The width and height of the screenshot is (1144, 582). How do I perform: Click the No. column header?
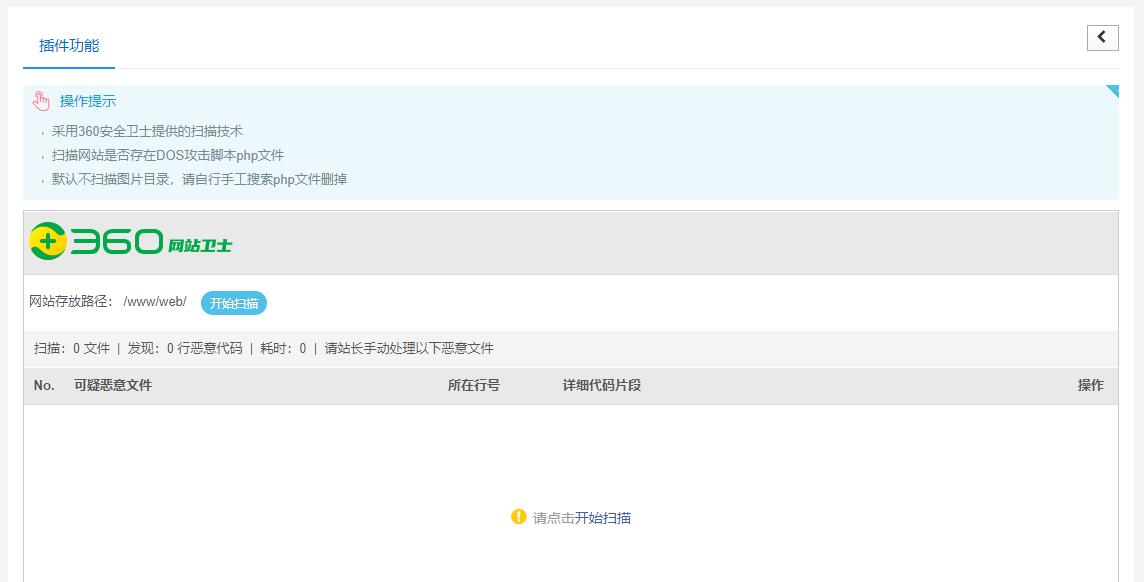tap(44, 386)
